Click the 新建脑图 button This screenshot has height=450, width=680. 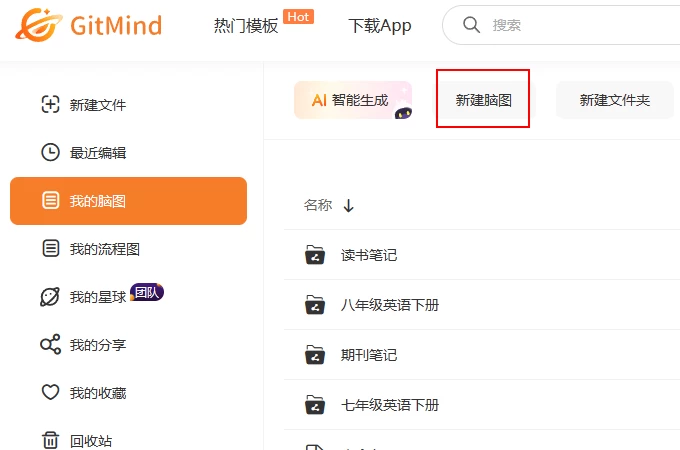point(484,100)
